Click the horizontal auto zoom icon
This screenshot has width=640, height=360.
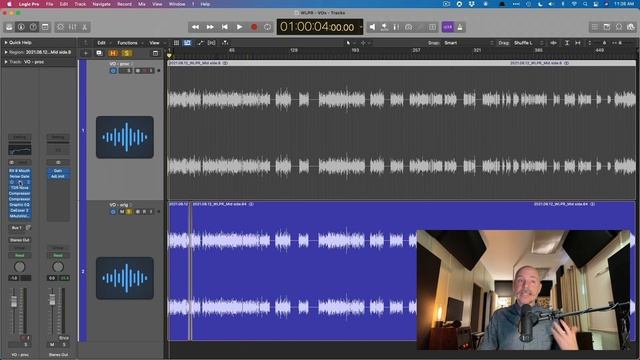point(578,43)
